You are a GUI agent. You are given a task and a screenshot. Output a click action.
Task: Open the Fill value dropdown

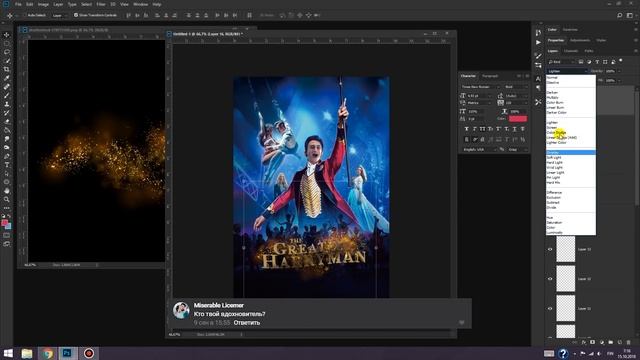619,80
